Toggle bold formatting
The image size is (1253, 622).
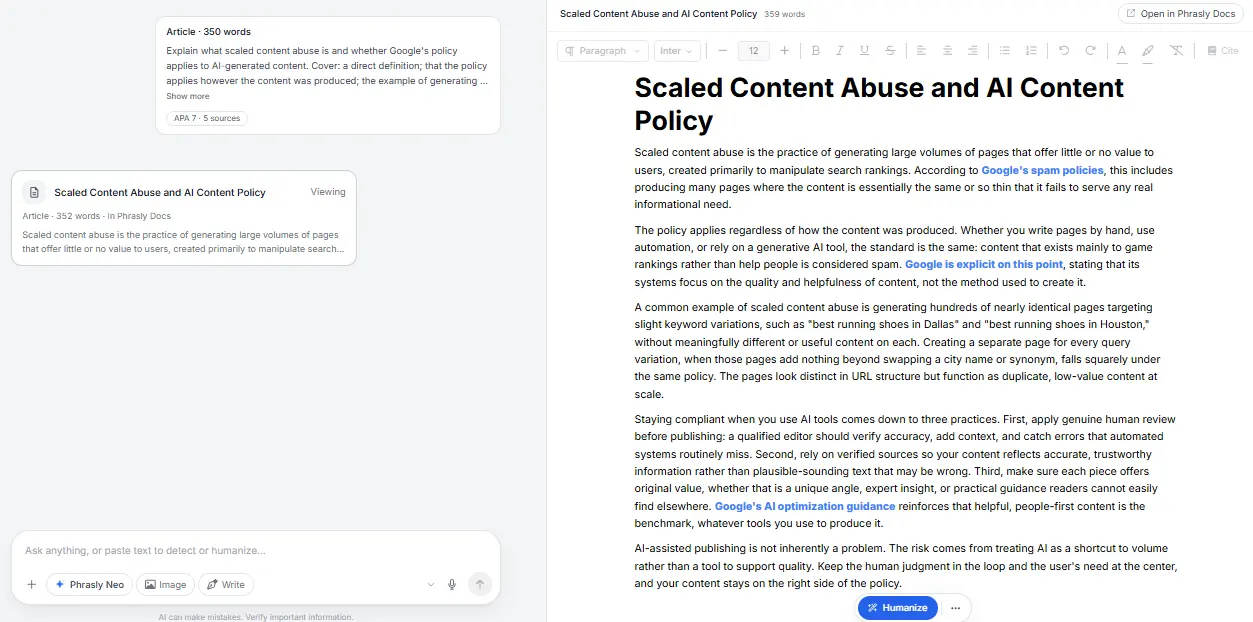(x=815, y=51)
